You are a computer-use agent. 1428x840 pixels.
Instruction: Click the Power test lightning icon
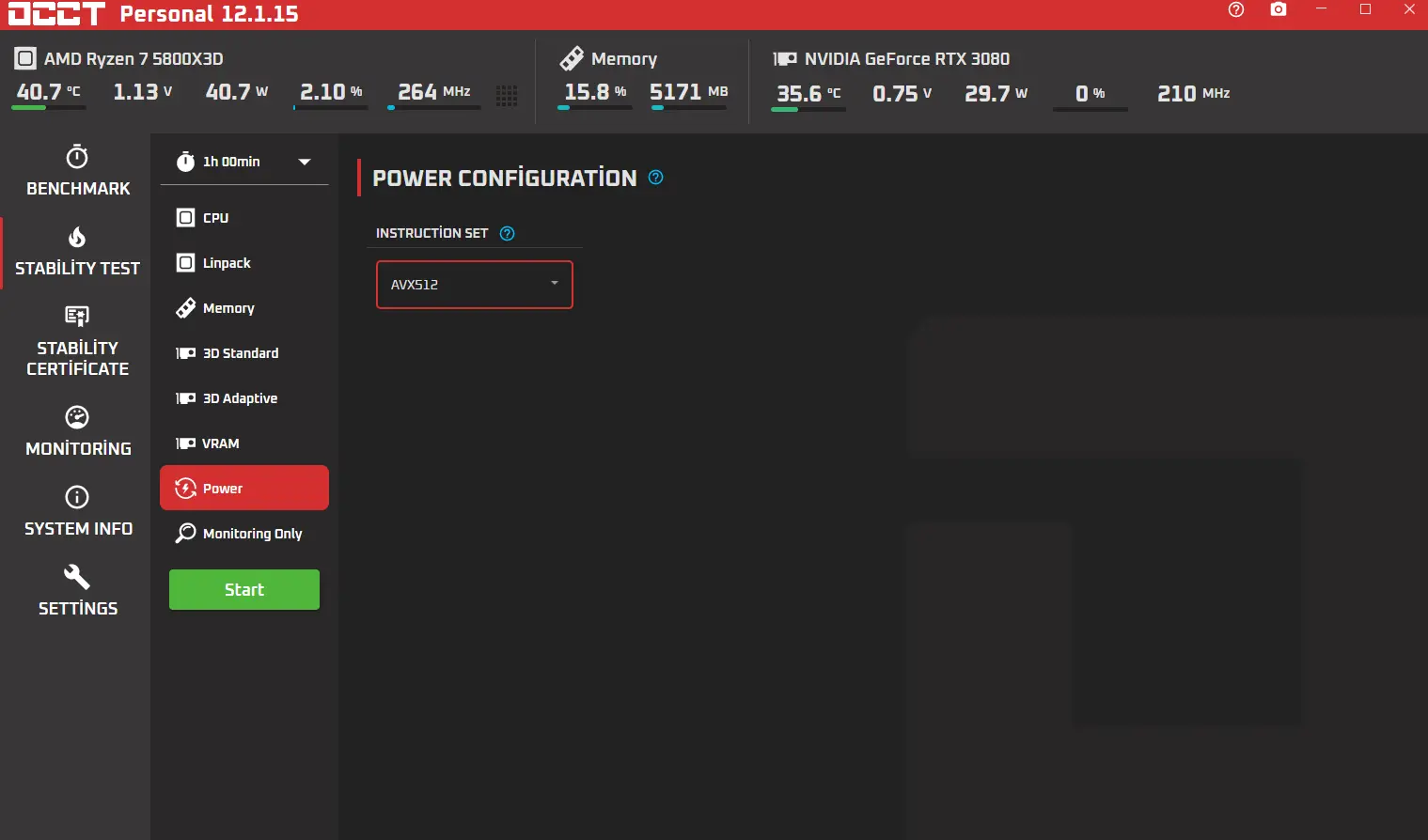coord(186,489)
